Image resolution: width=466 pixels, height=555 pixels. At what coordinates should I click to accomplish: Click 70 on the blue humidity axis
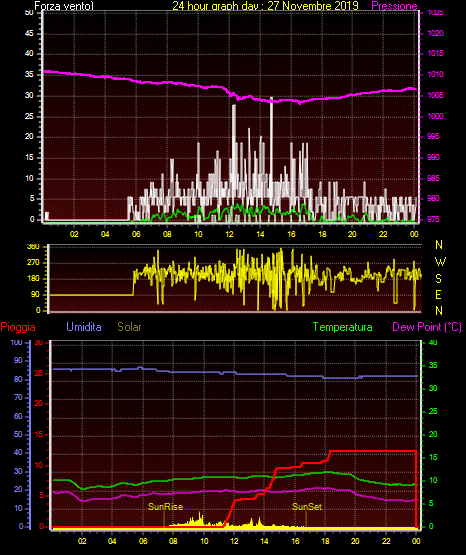(x=18, y=397)
